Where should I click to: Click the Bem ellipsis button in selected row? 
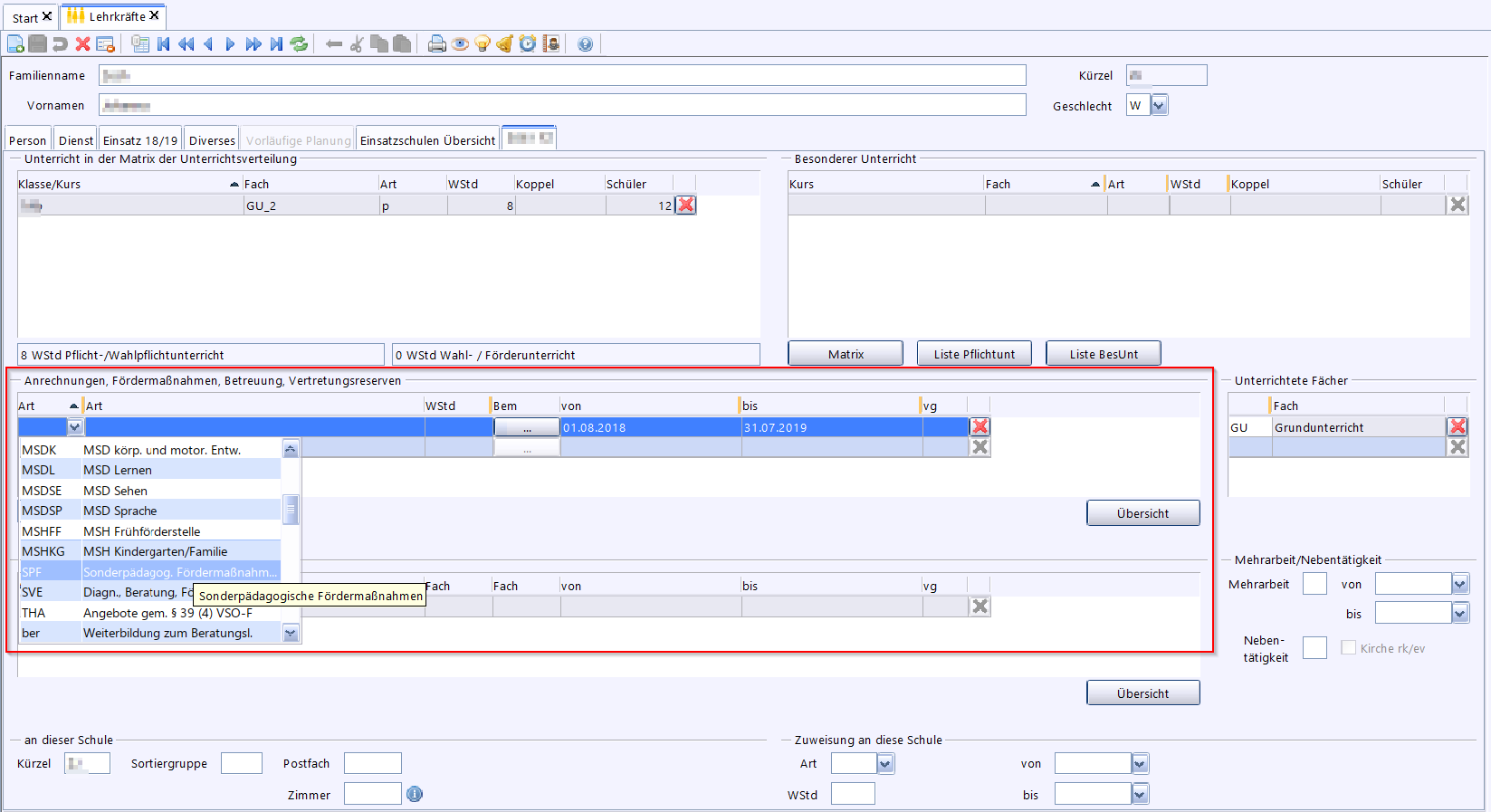[x=527, y=427]
